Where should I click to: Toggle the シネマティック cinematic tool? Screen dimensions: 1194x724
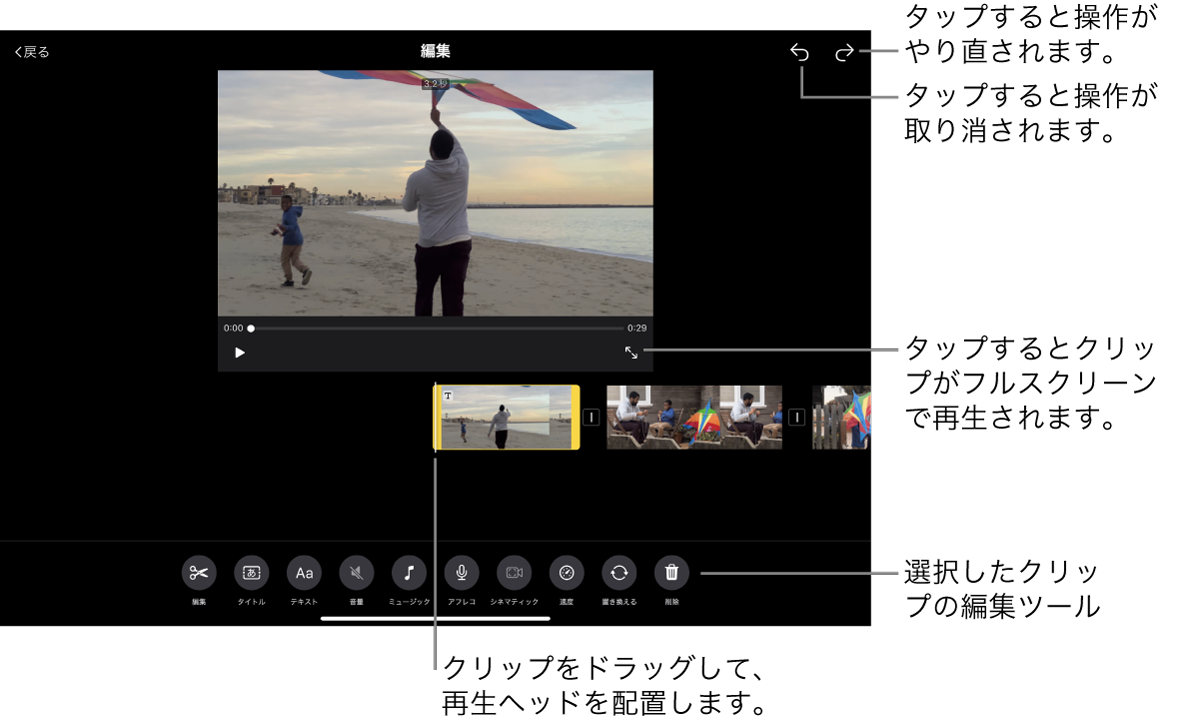pos(514,573)
